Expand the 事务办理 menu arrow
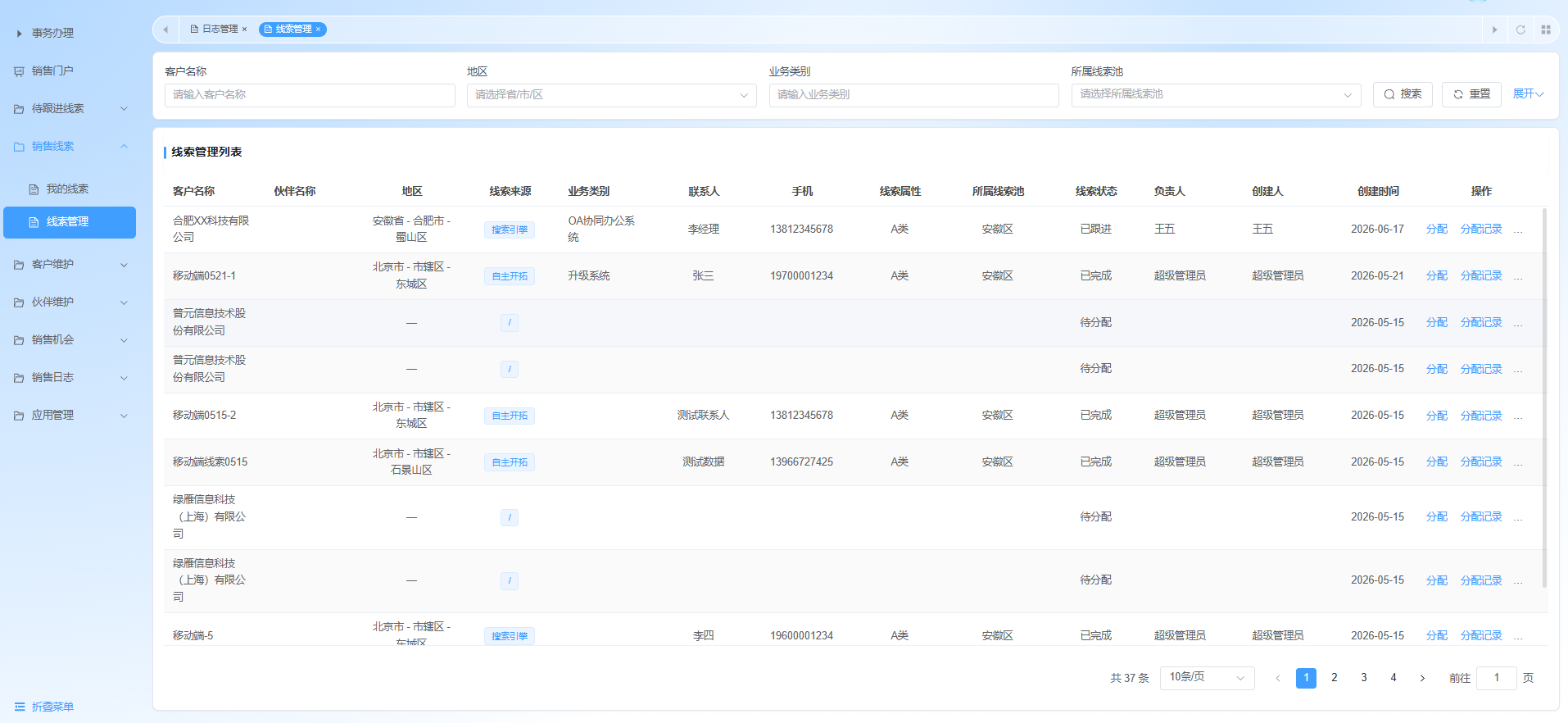Viewport: 1568px width, 723px height. click(x=19, y=34)
